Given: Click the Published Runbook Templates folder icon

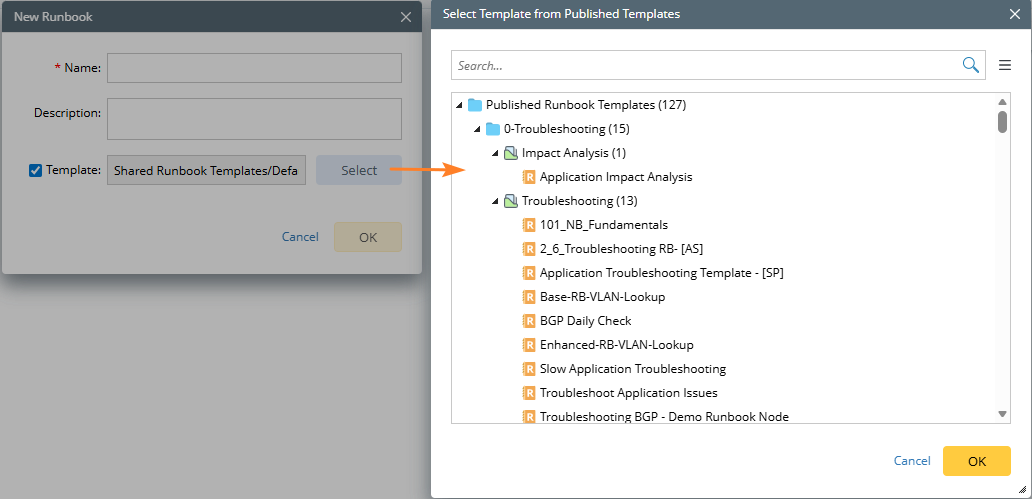Looking at the screenshot, I should (475, 105).
